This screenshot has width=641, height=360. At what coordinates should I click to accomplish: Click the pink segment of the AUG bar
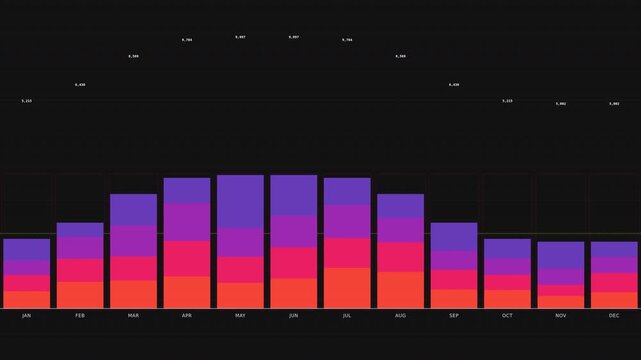401,257
